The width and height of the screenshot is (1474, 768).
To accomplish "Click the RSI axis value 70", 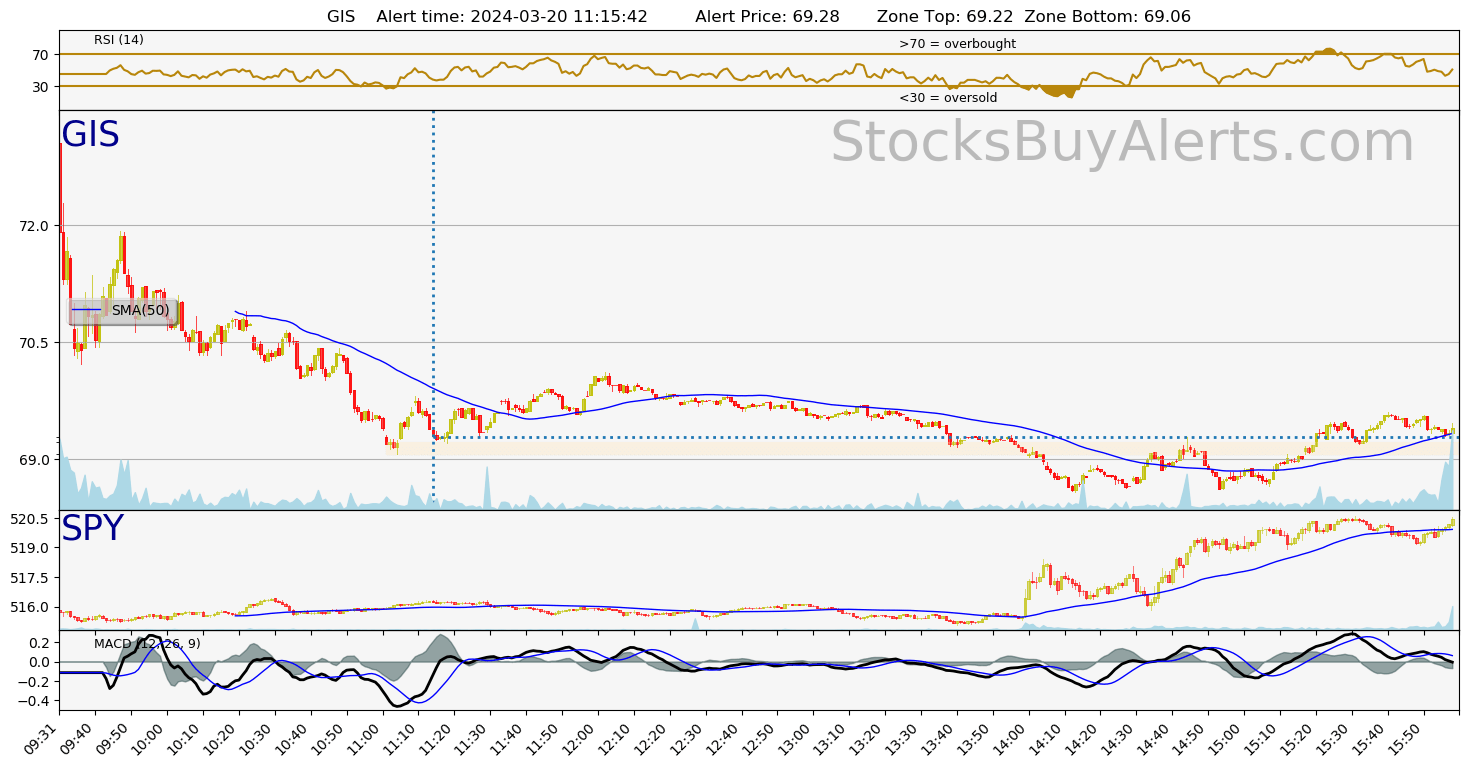I will (x=40, y=54).
